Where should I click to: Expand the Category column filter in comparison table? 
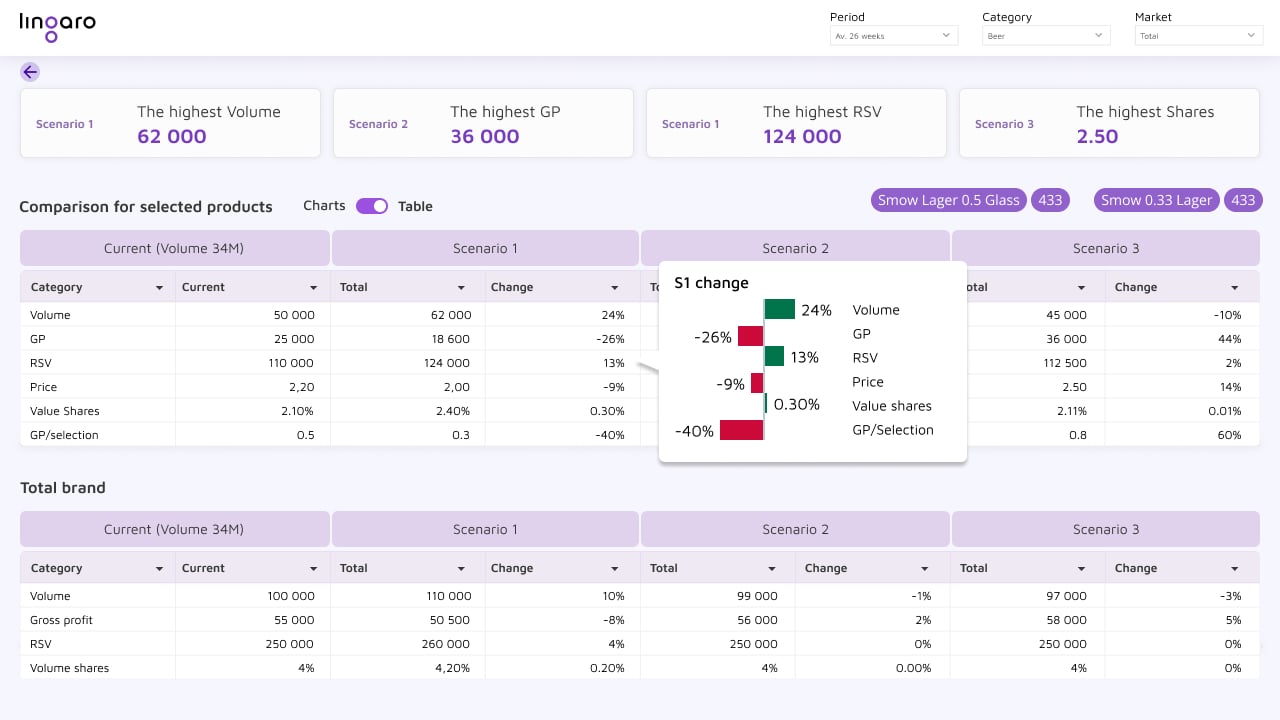(x=158, y=287)
